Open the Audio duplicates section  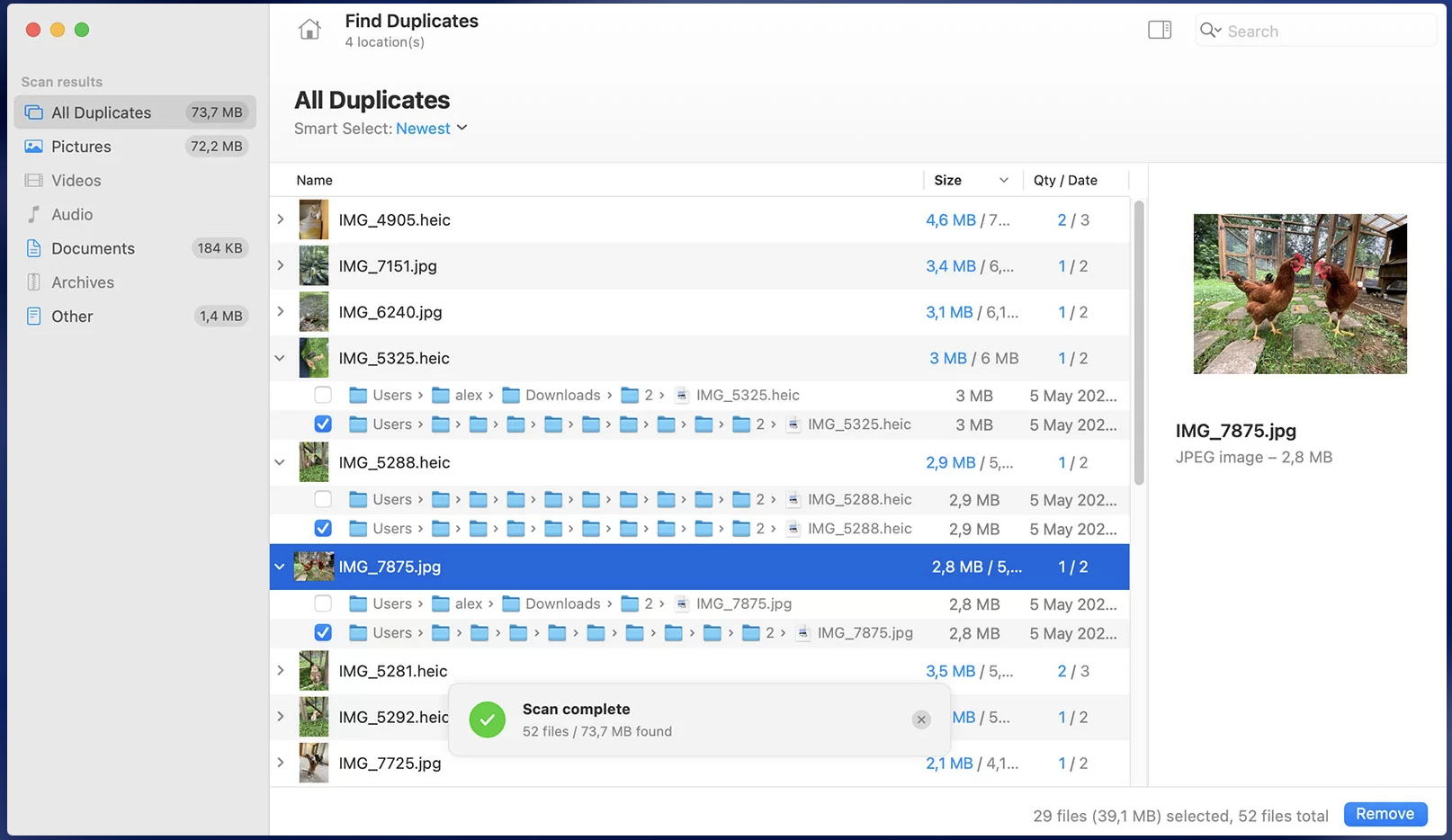click(x=72, y=214)
